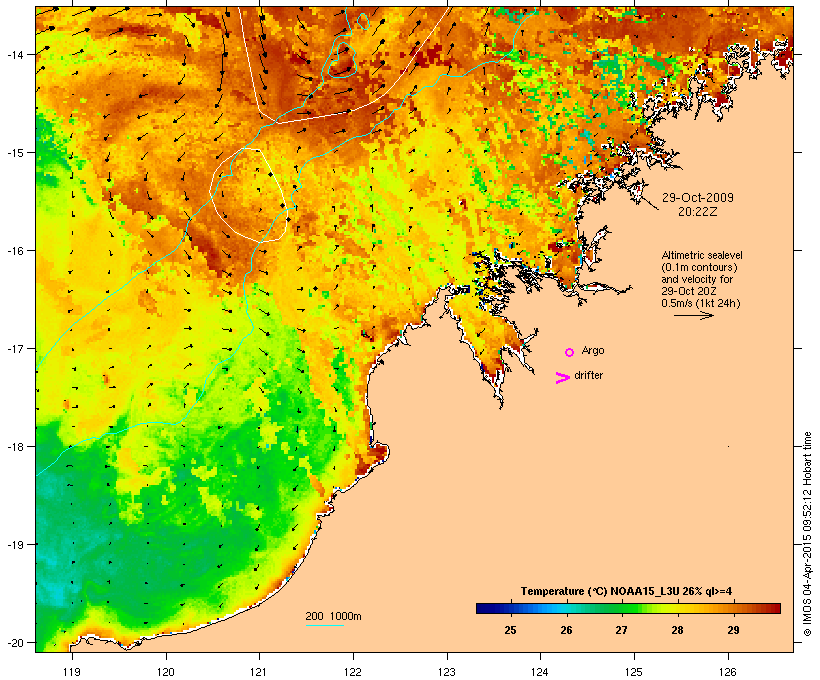
Task: Click the longitude label 126
Action: point(727,672)
